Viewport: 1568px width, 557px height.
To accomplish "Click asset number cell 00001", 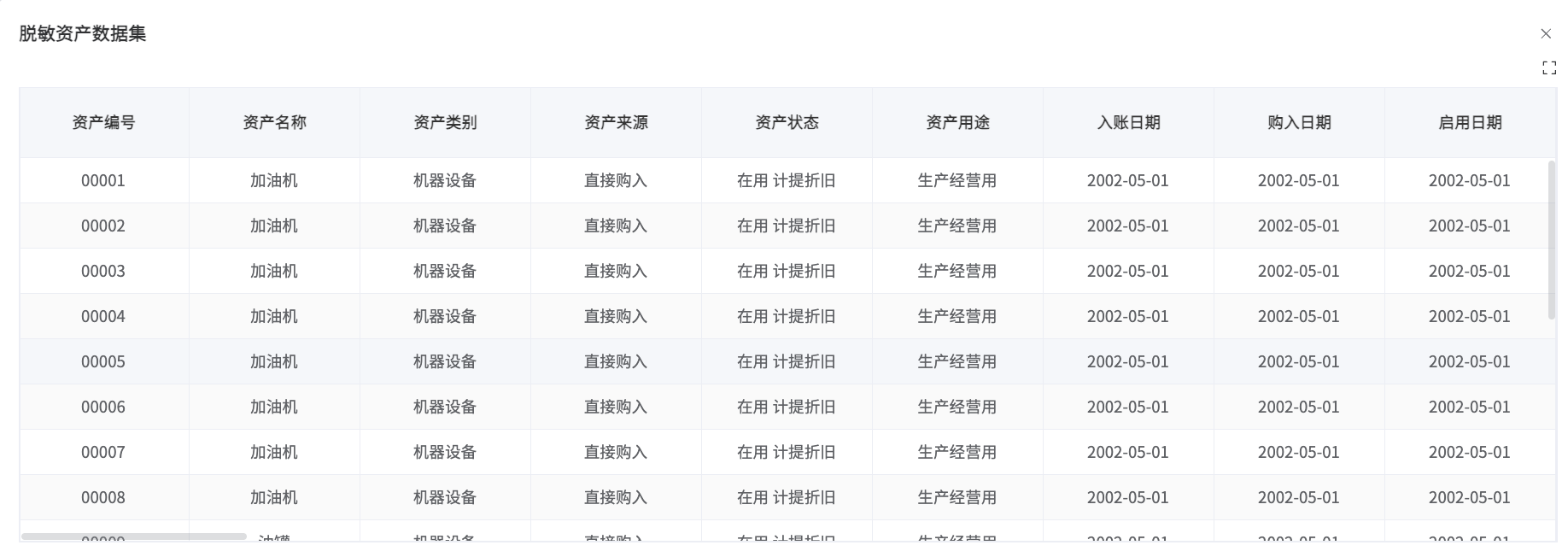I will (x=103, y=181).
